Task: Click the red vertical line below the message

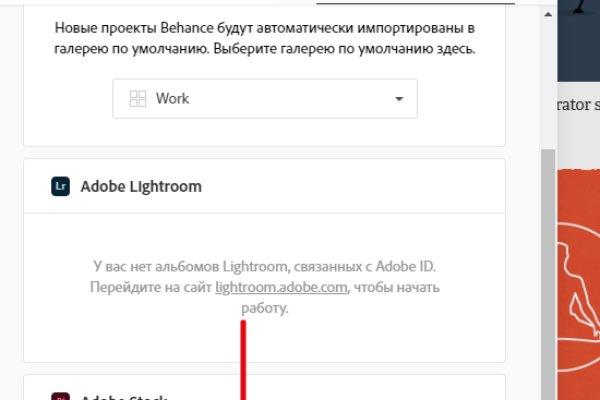Action: point(242,360)
